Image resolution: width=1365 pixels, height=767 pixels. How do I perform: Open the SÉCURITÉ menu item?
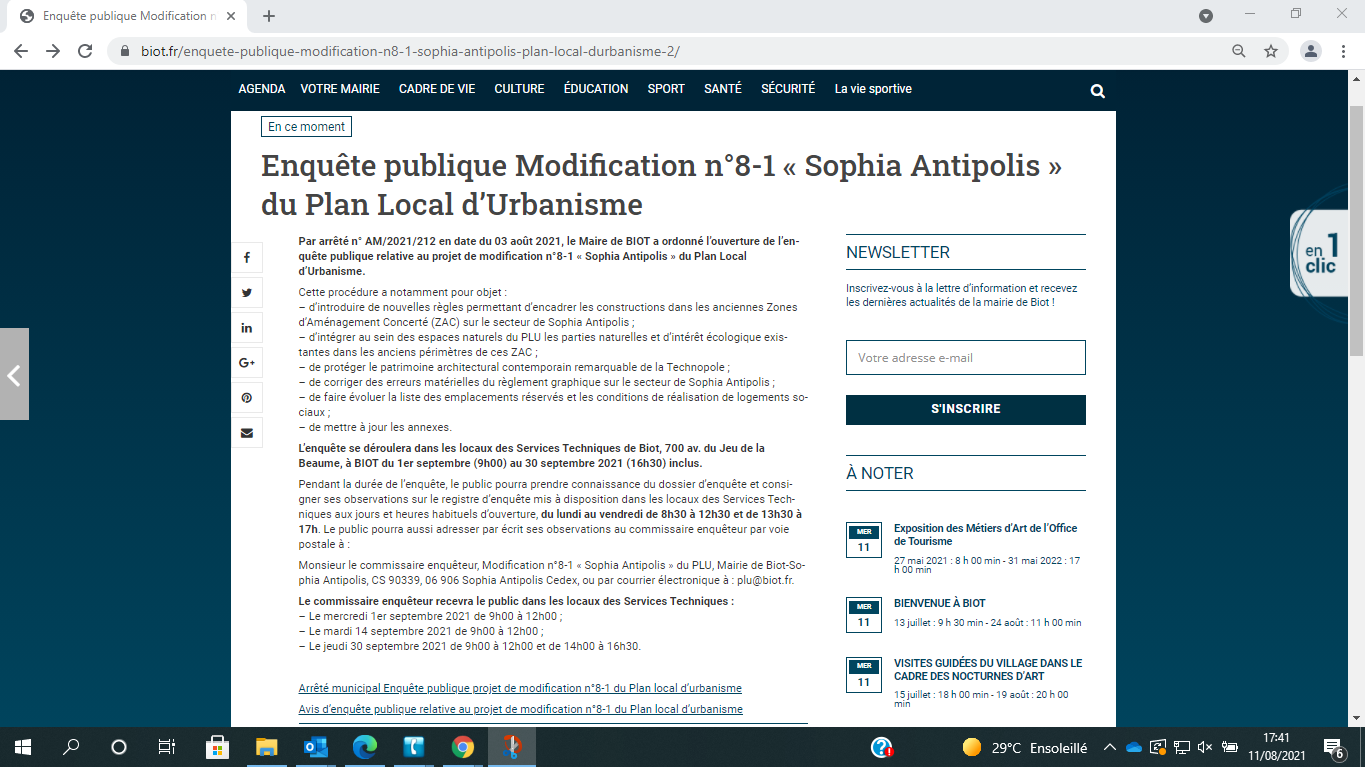pyautogui.click(x=788, y=89)
